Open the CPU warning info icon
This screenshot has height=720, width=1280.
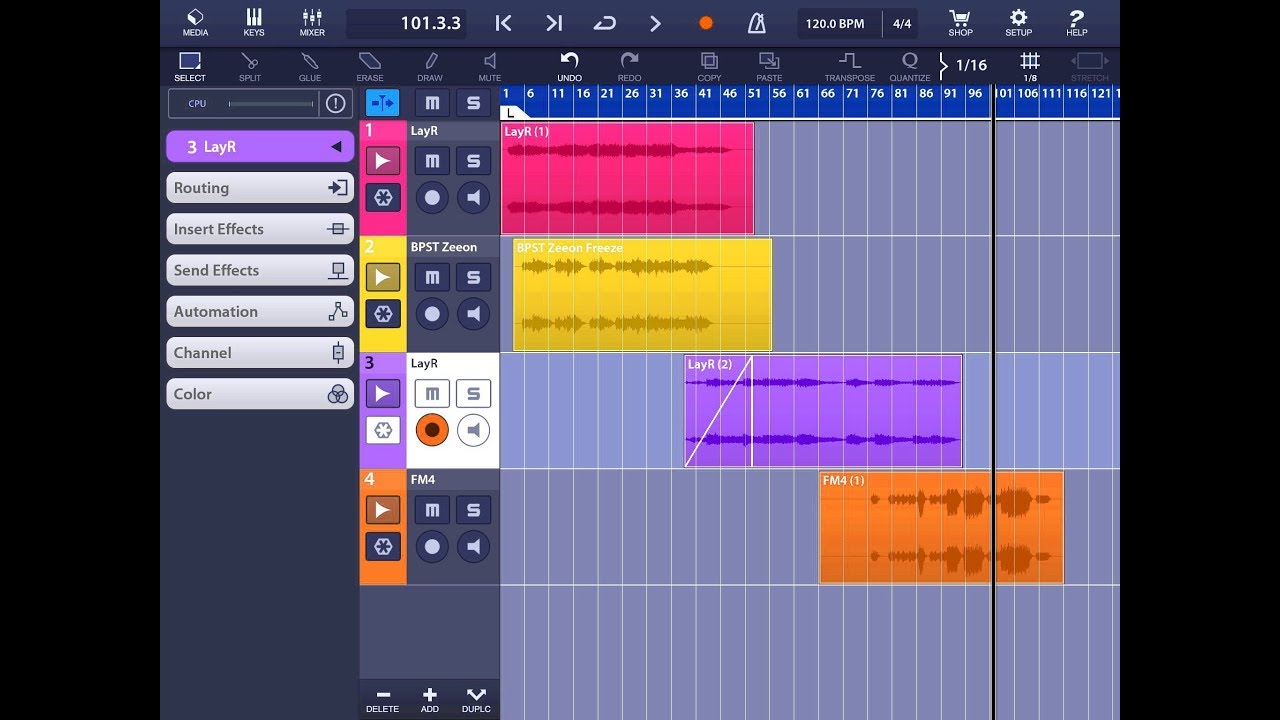(335, 103)
